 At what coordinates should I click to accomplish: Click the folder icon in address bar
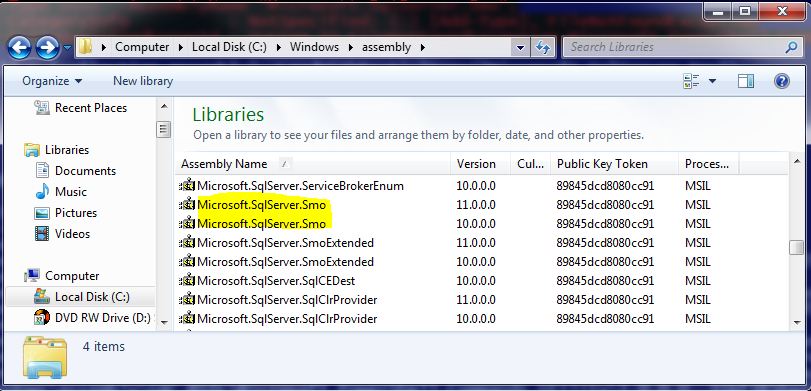coord(85,47)
